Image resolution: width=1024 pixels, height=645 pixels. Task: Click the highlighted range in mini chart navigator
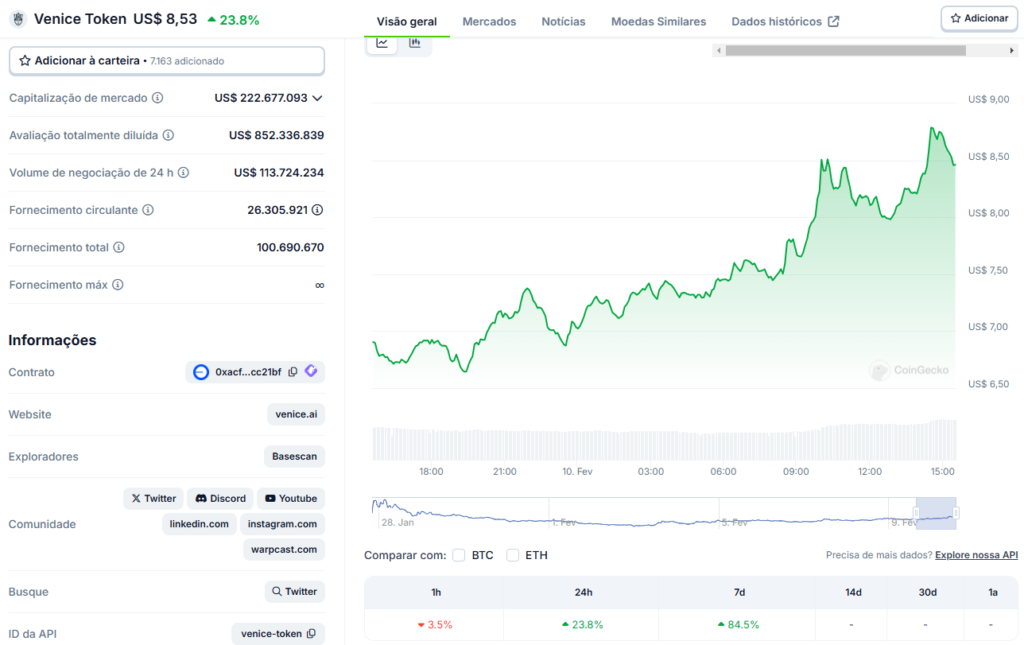[x=936, y=513]
